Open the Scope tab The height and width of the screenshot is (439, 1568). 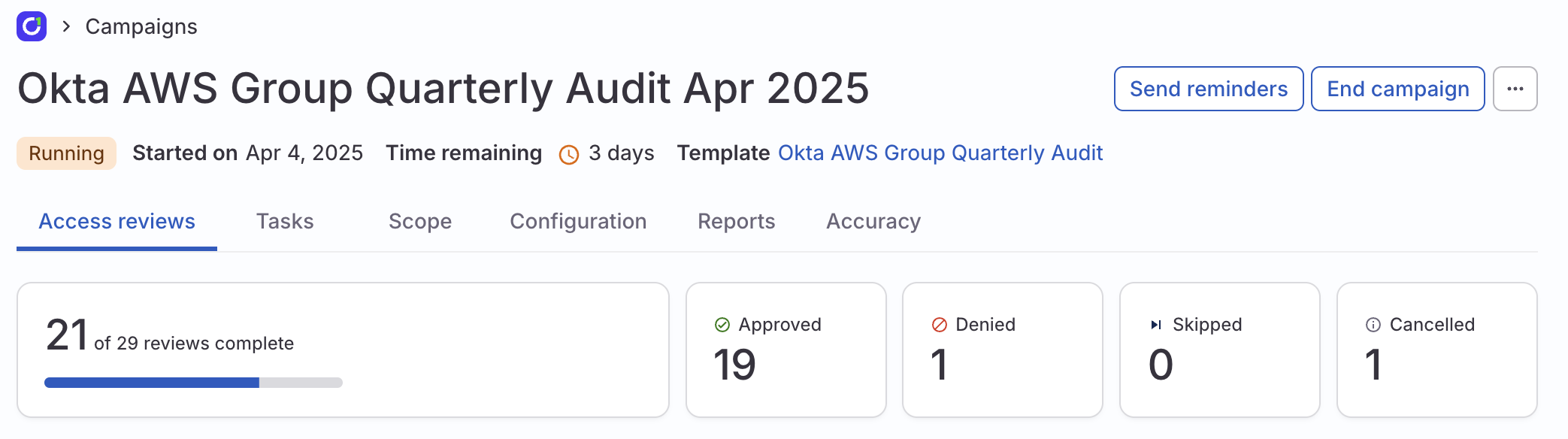420,221
